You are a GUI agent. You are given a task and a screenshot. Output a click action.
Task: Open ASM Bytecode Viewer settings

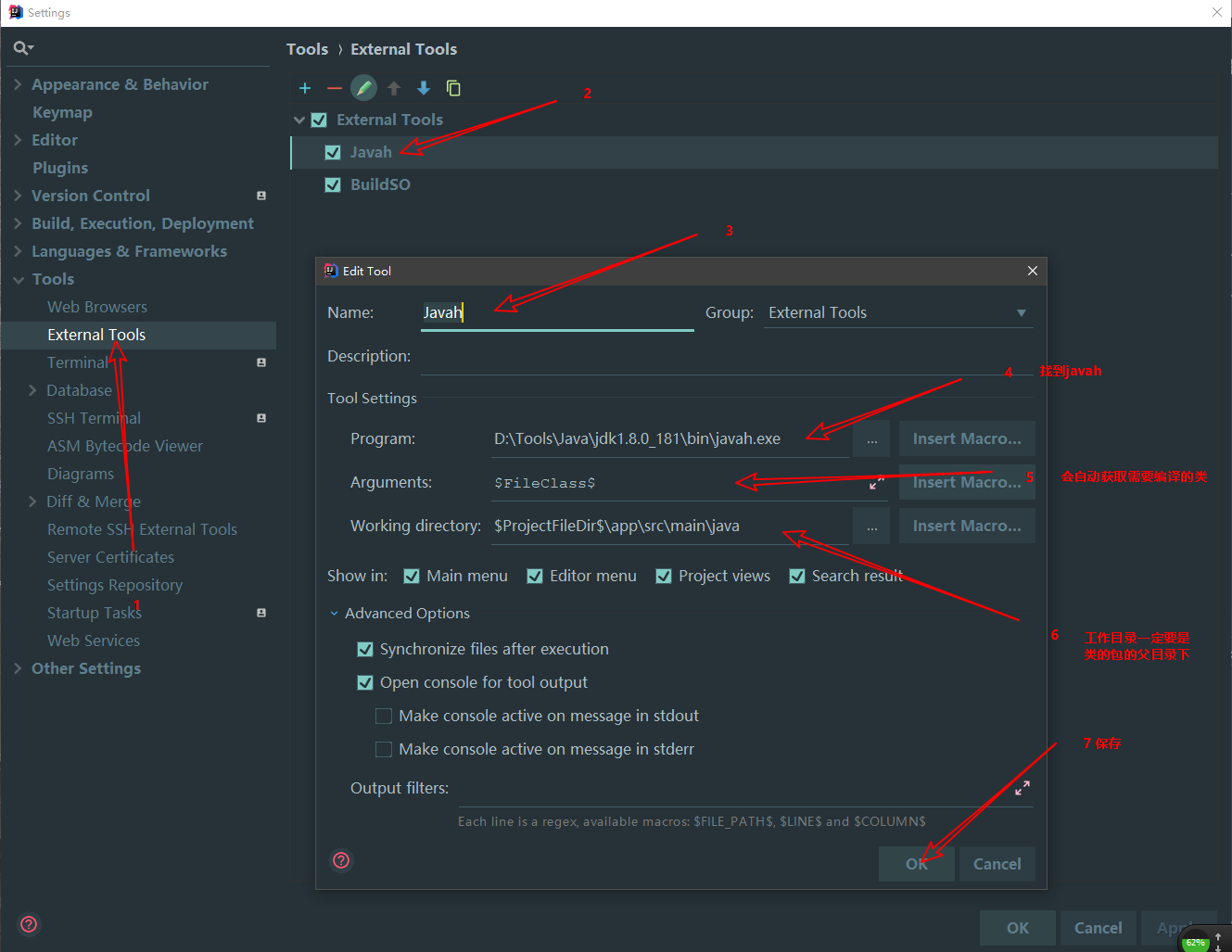coord(125,446)
